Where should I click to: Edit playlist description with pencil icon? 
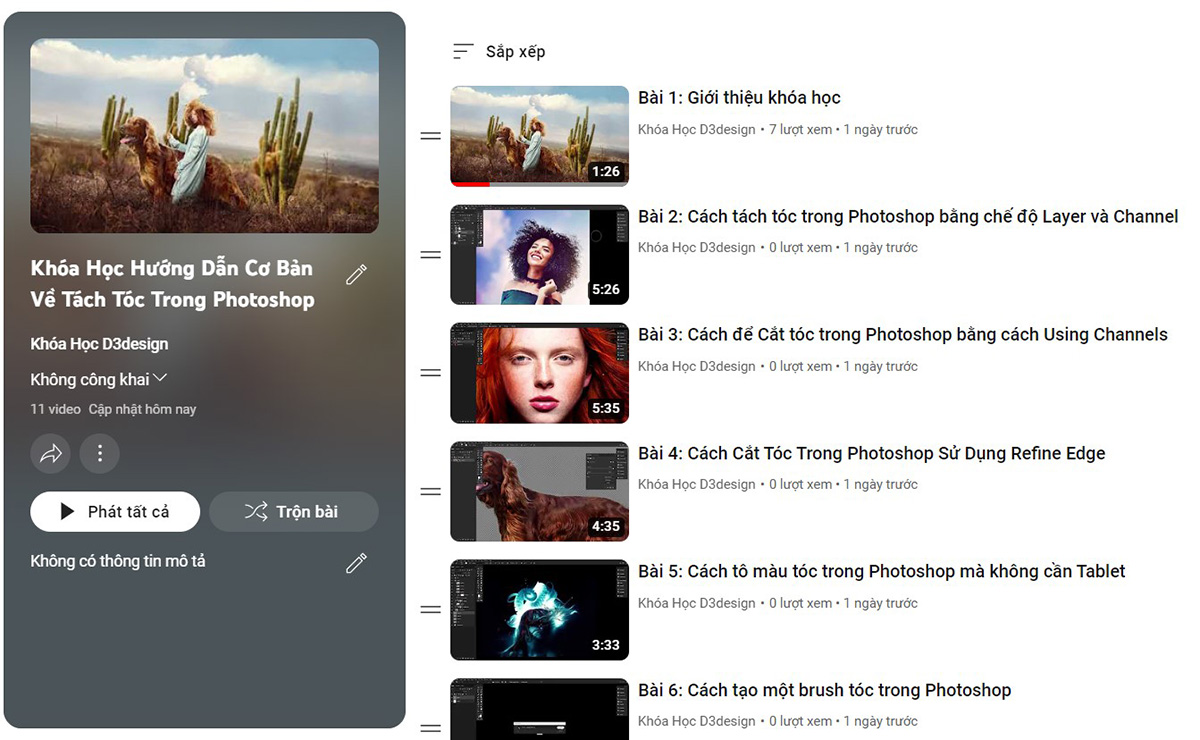pos(356,563)
